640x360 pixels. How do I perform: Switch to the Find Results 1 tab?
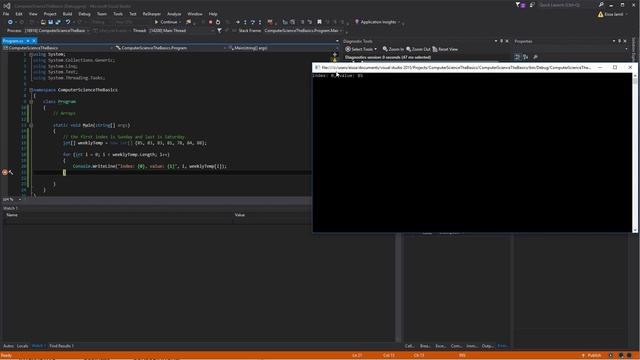62,346
